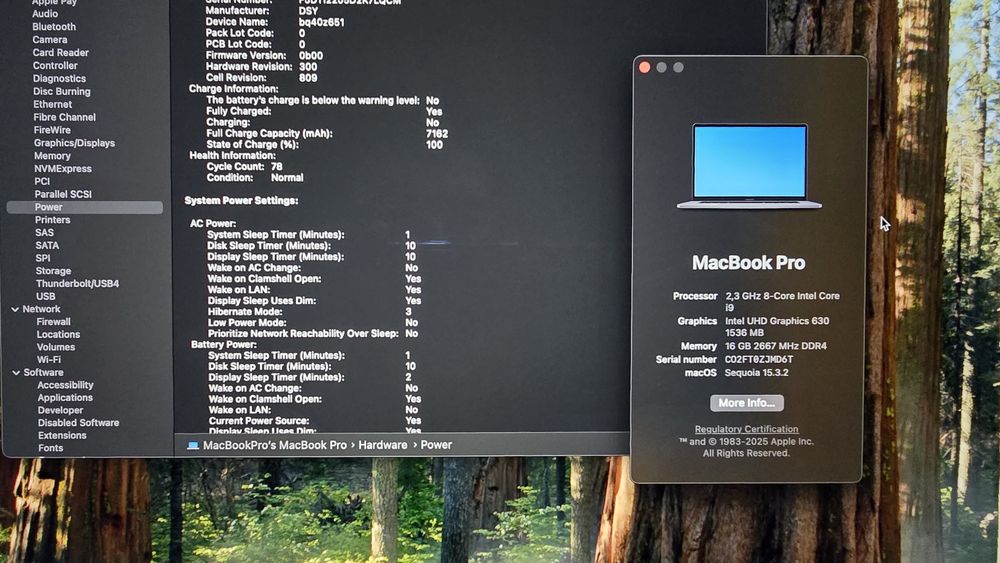
Task: Select Software category label in sidebar
Action: click(x=43, y=372)
